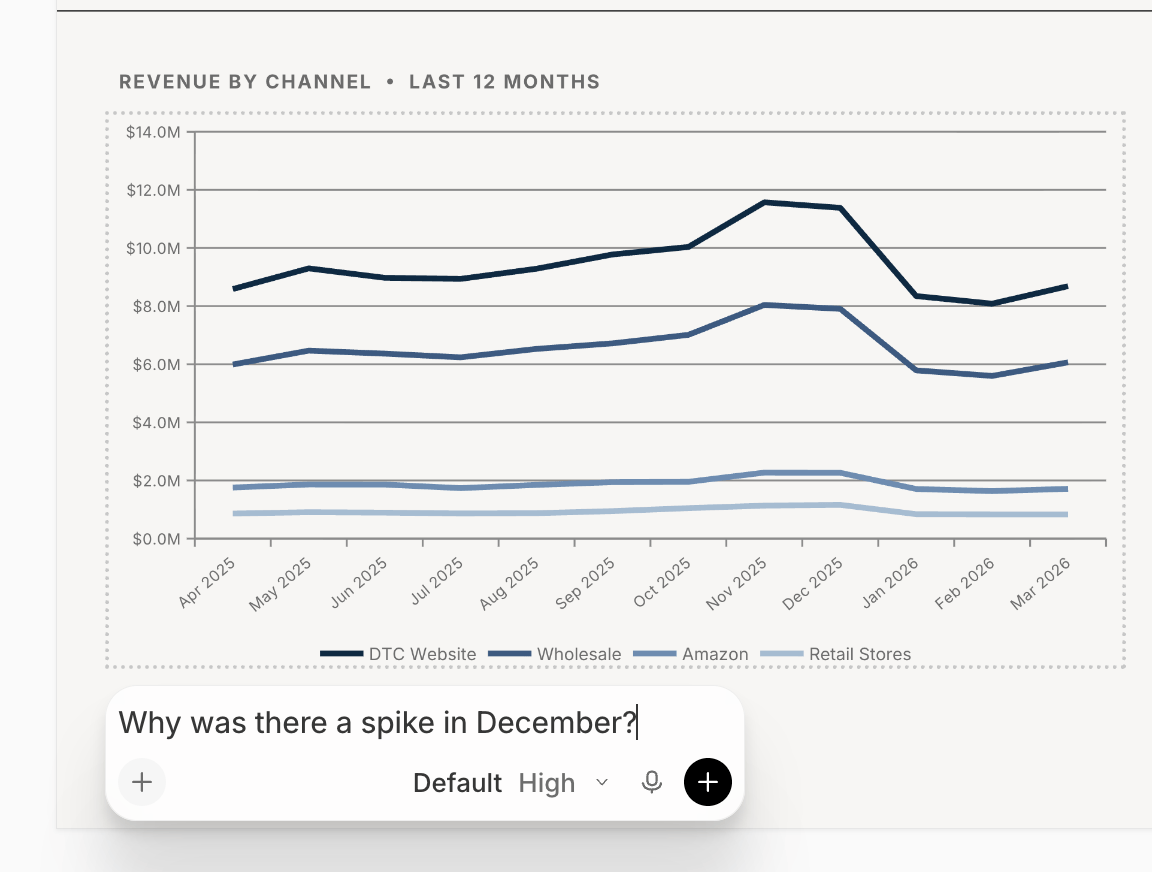
Task: Click the 'REVENUE BY CHANNEL' heading text
Action: pos(245,82)
